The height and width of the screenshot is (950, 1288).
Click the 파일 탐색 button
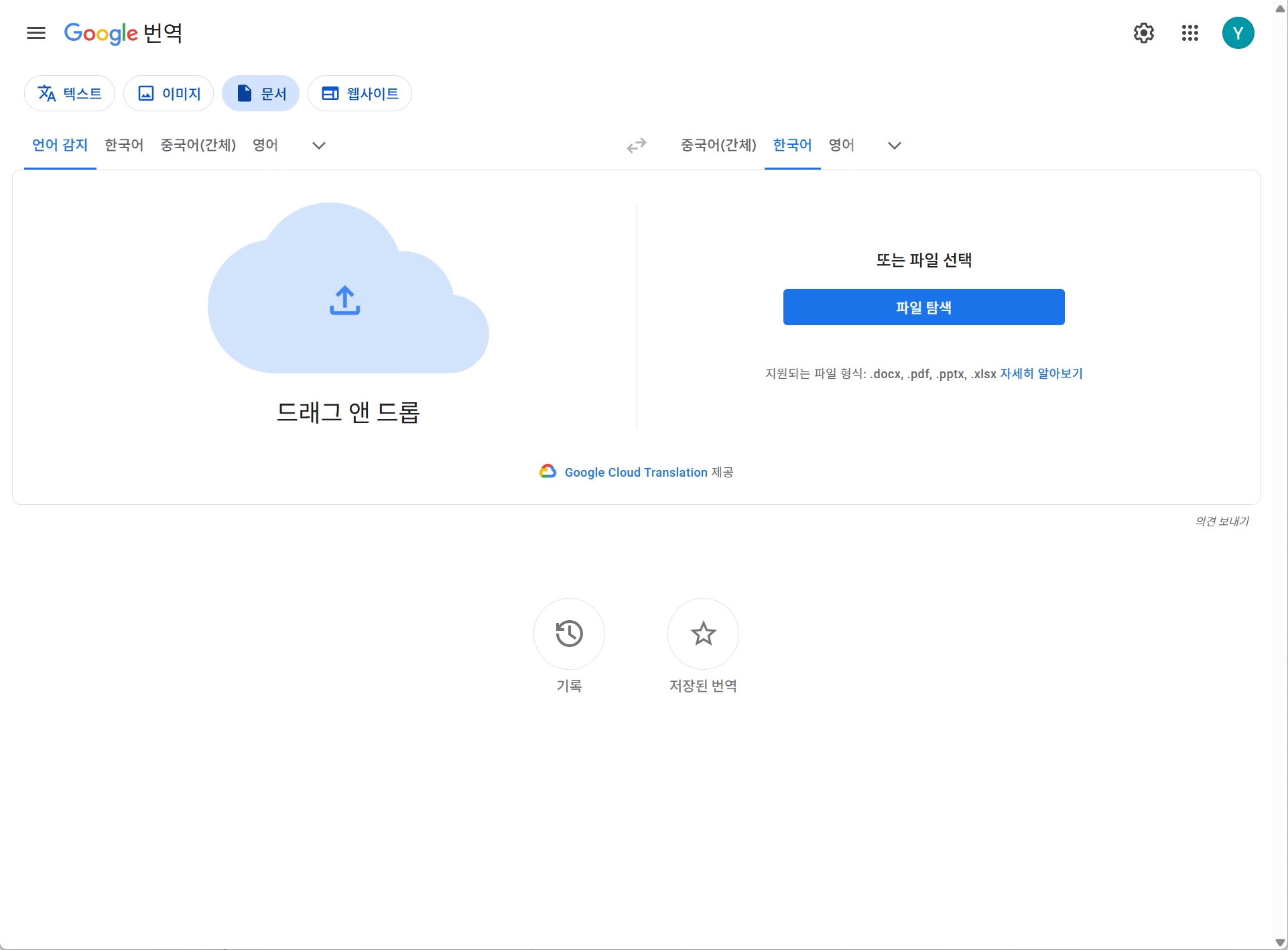[924, 307]
